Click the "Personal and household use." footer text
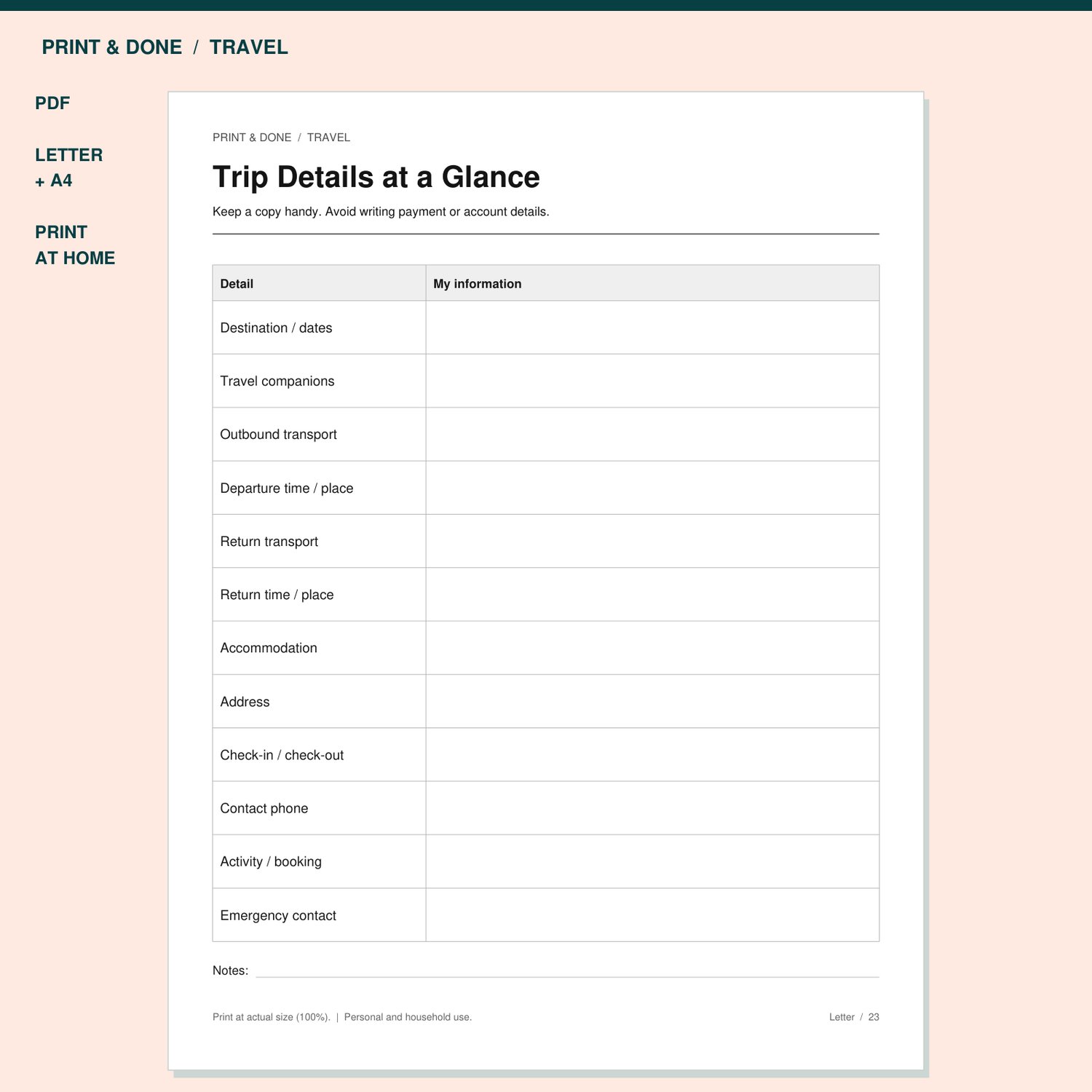This screenshot has height=1092, width=1092. (408, 1017)
